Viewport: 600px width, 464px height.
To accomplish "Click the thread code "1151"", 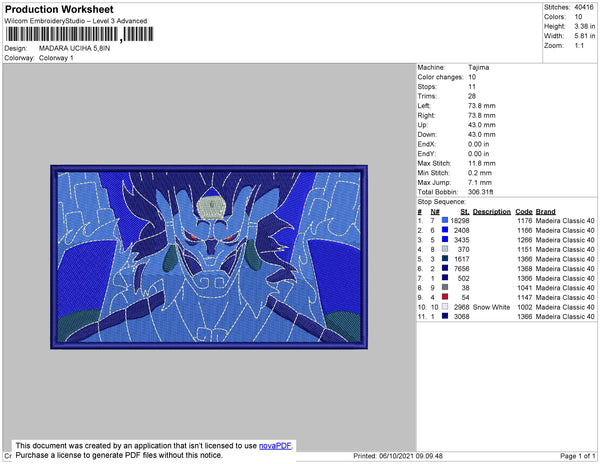I will click(x=525, y=249).
